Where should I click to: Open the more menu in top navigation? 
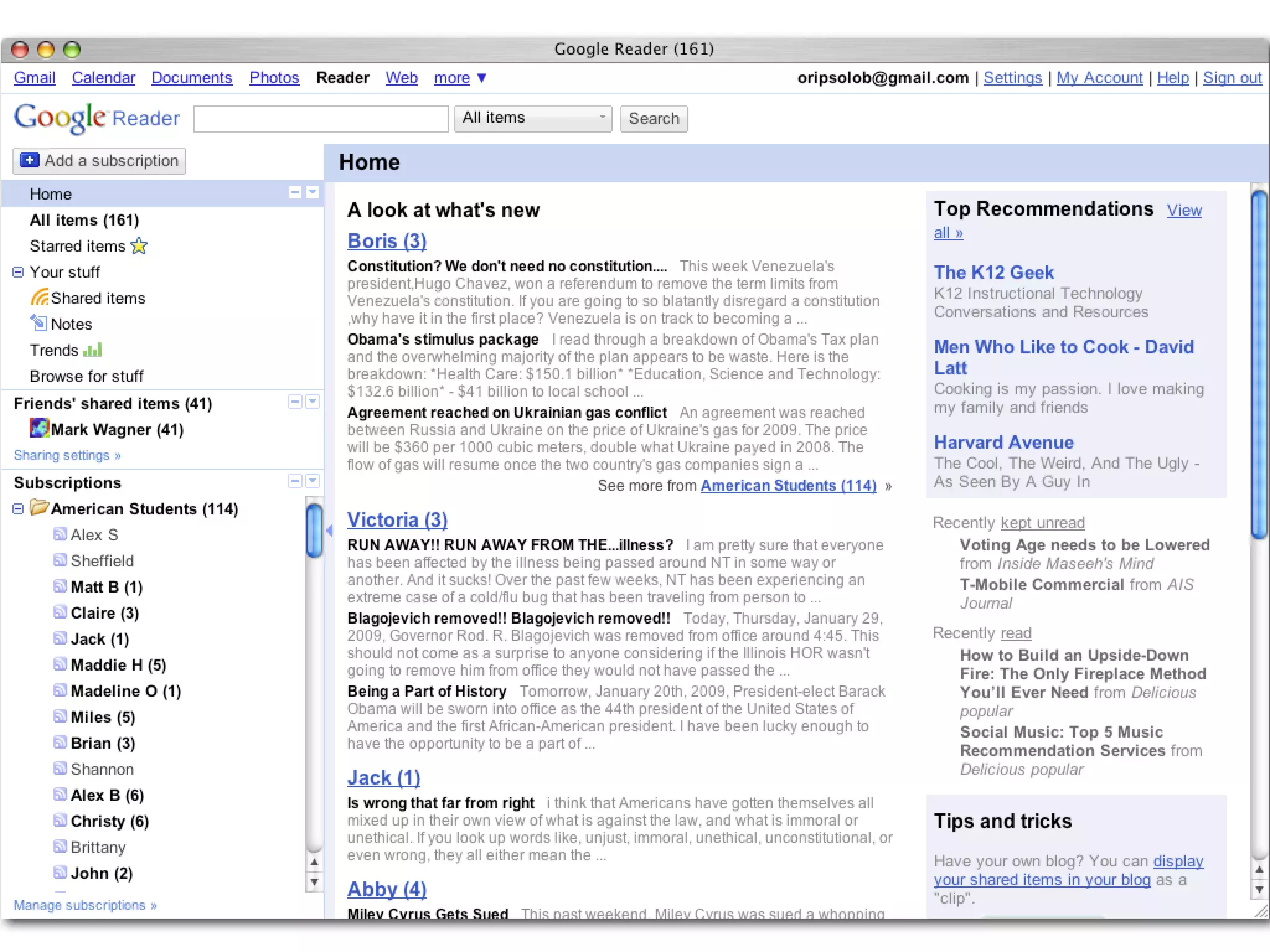coord(460,78)
